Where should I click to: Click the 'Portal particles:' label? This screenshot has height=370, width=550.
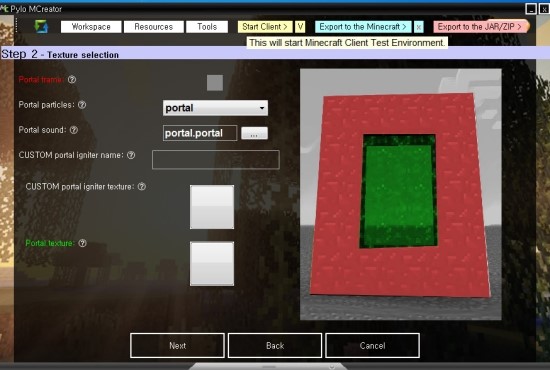point(46,105)
